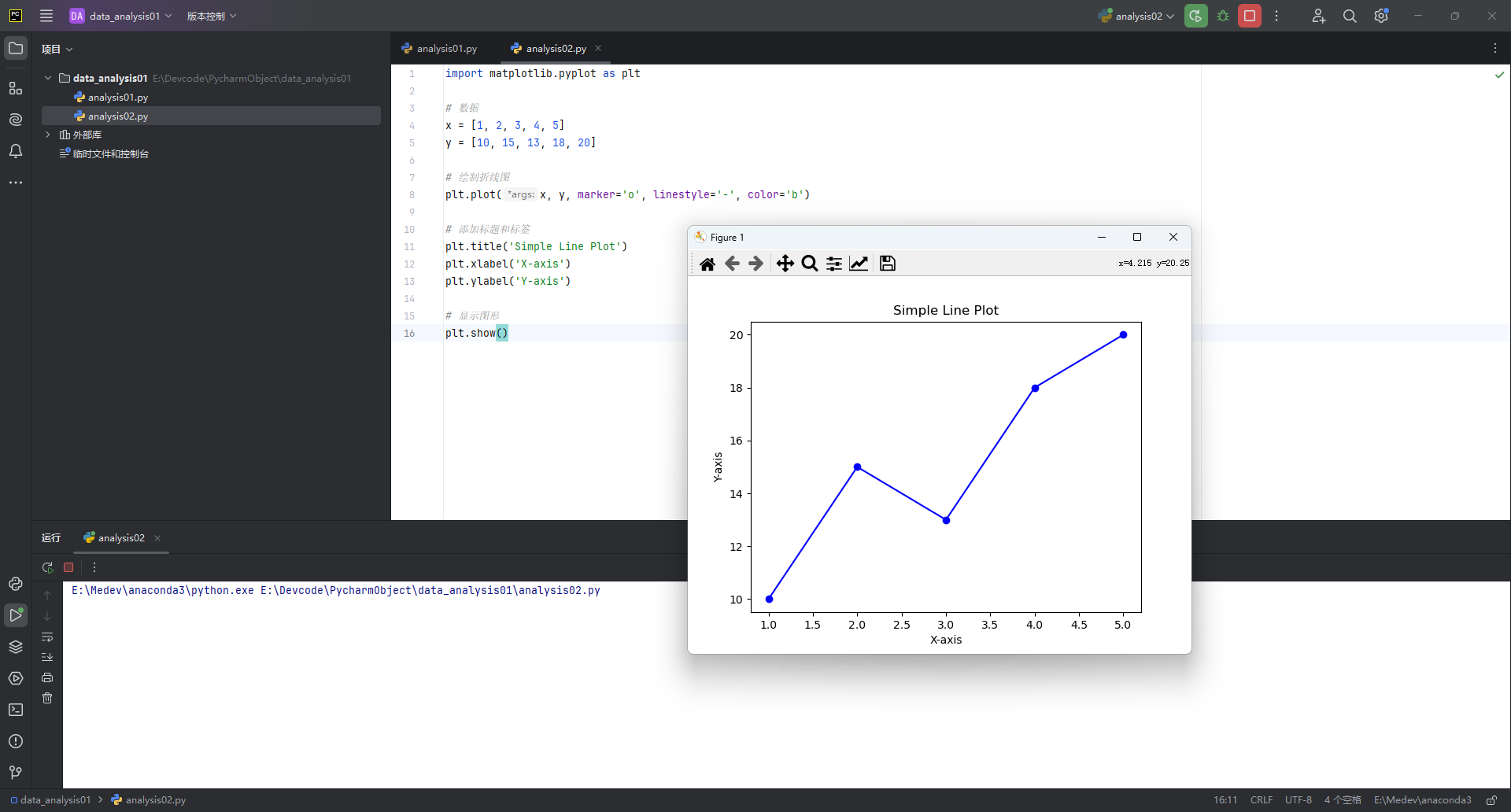Image resolution: width=1511 pixels, height=812 pixels.
Task: Toggle read-only lock icon in status bar
Action: pos(1491,800)
